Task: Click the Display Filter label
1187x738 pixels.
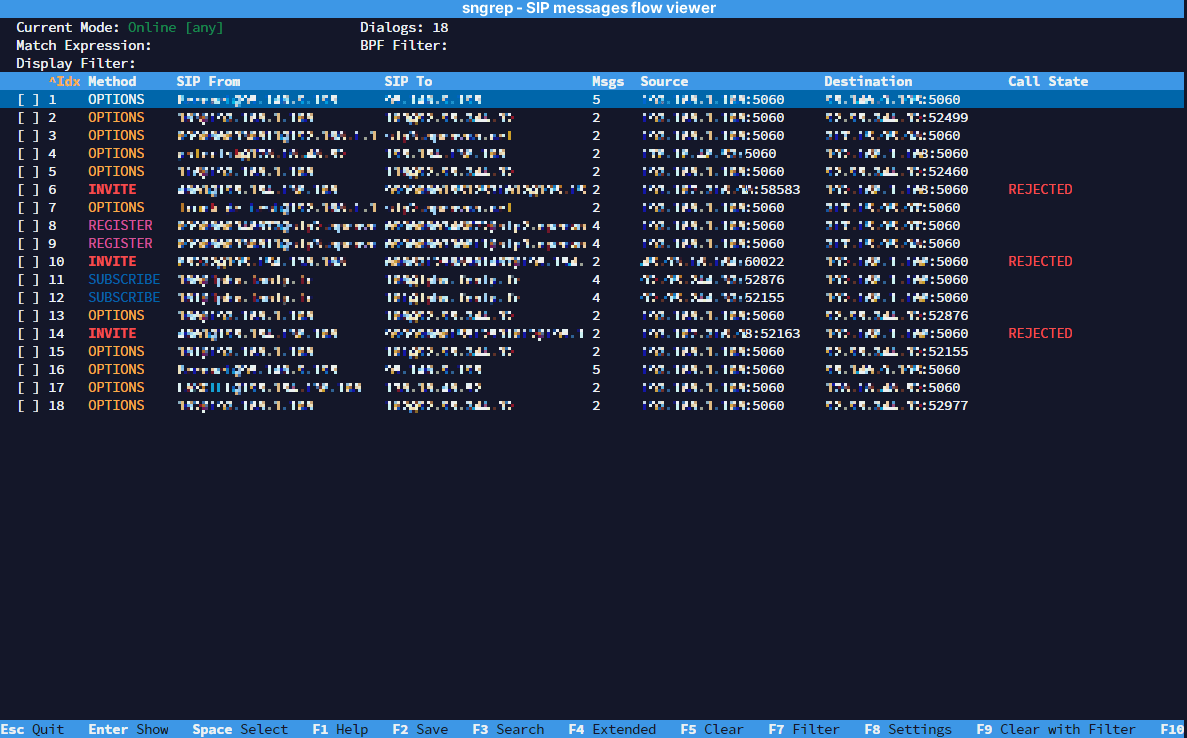Action: tap(76, 64)
